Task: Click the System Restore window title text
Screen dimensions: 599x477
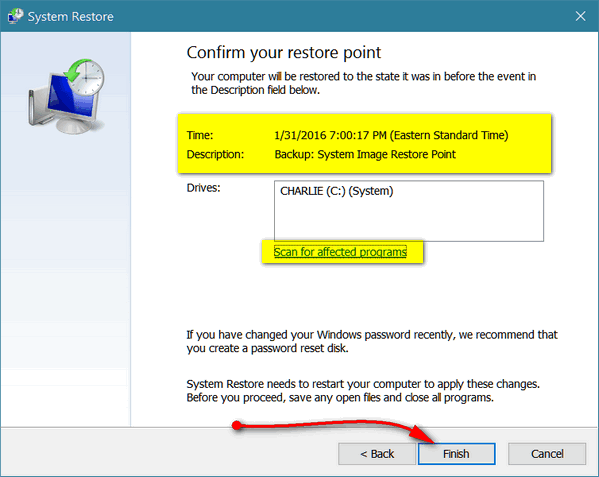Action: 71,16
